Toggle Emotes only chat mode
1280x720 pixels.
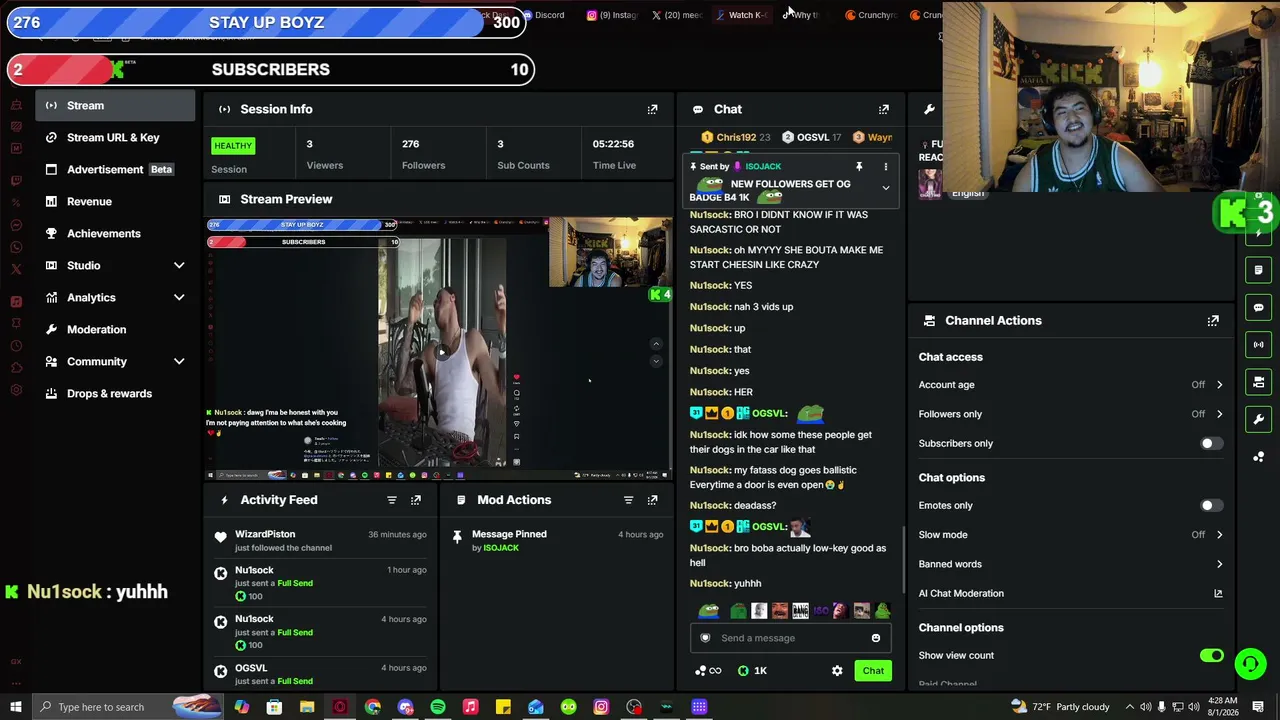click(1210, 506)
